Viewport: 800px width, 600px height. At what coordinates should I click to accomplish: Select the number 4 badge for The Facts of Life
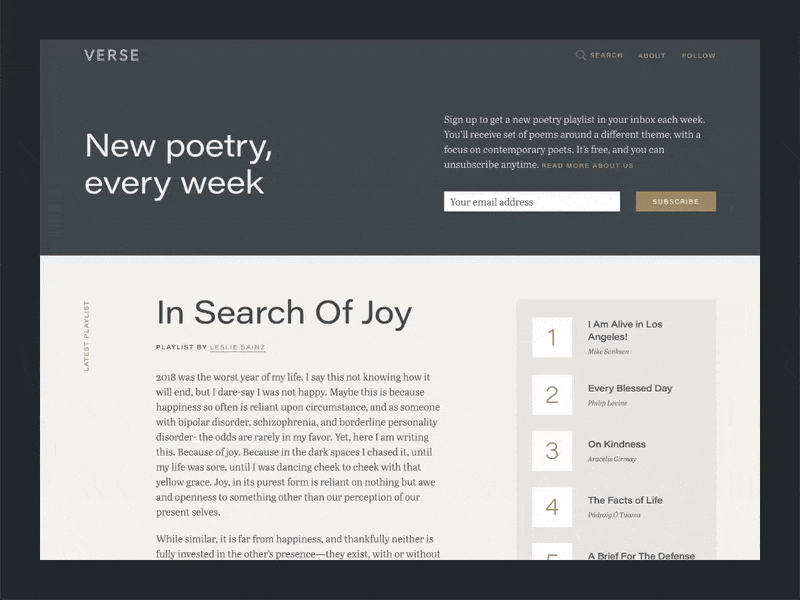click(x=553, y=506)
